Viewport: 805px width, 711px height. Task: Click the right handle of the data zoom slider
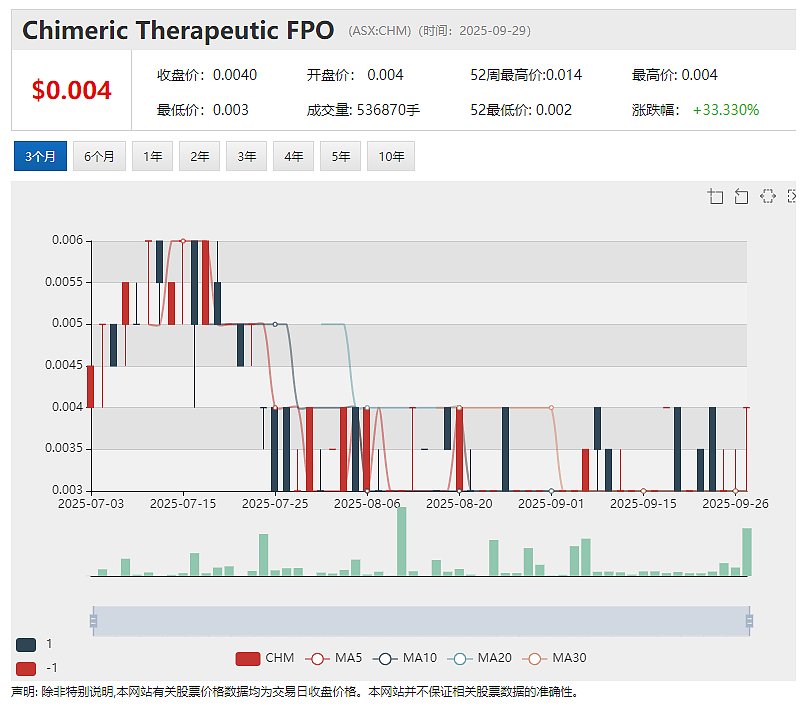coord(749,621)
